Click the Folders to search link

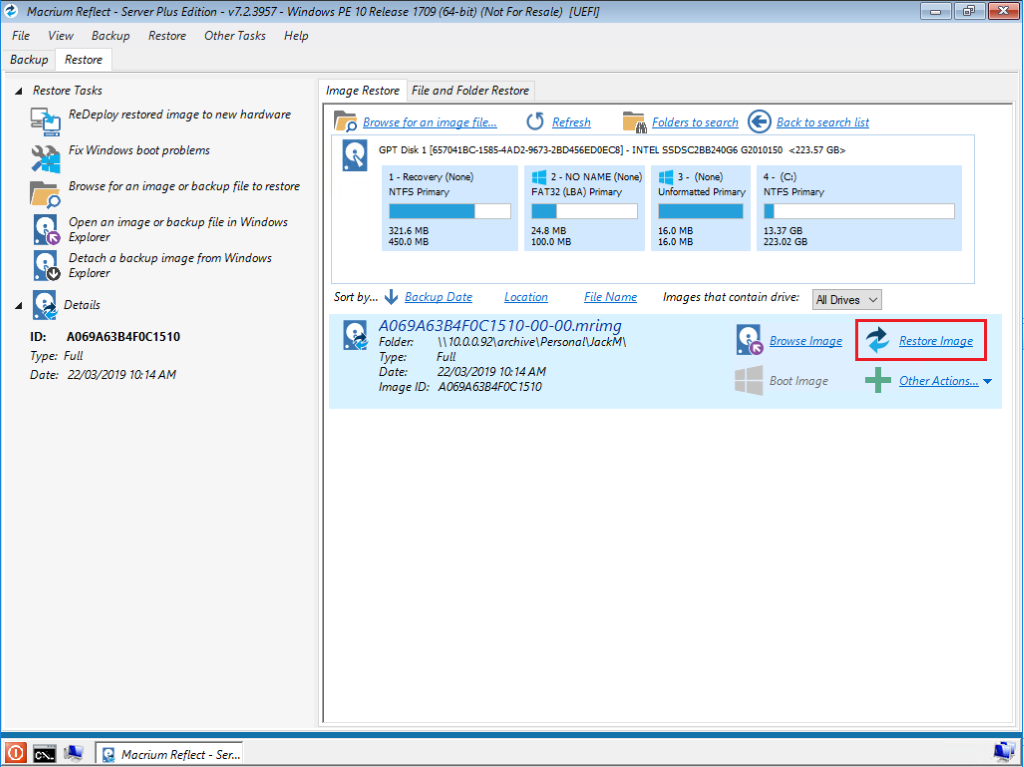694,122
